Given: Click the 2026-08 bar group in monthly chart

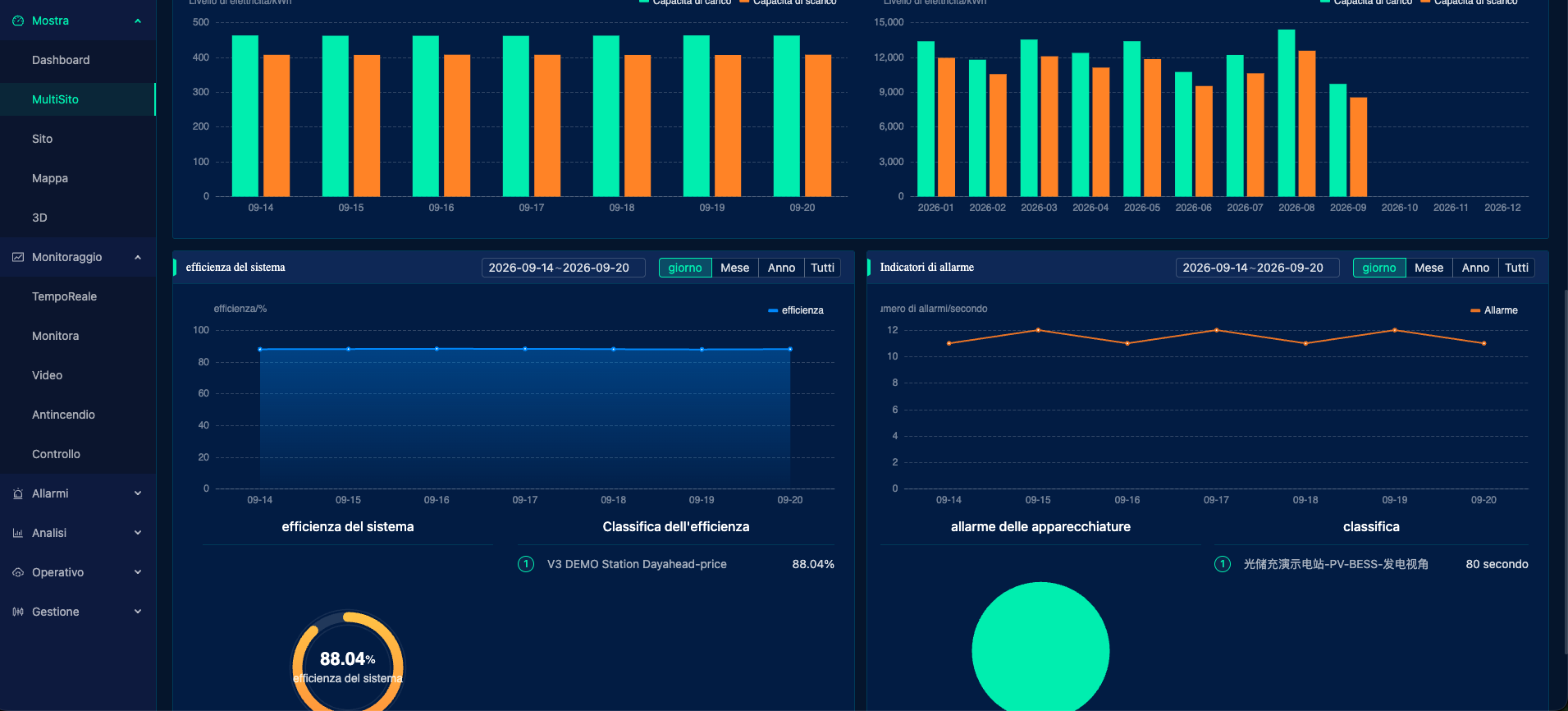Looking at the screenshot, I should [x=1296, y=113].
